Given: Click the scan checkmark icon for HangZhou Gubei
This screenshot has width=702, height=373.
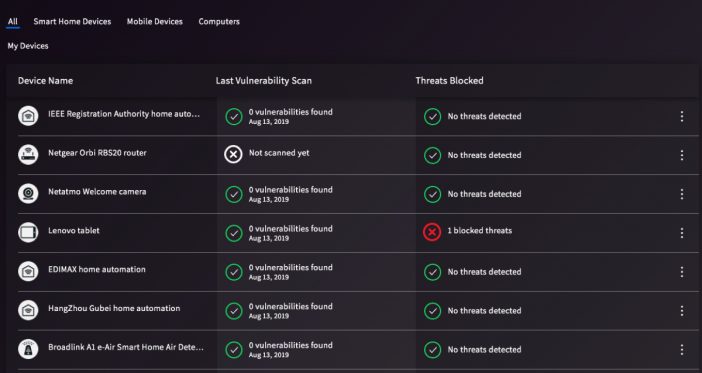Looking at the screenshot, I should pos(234,311).
